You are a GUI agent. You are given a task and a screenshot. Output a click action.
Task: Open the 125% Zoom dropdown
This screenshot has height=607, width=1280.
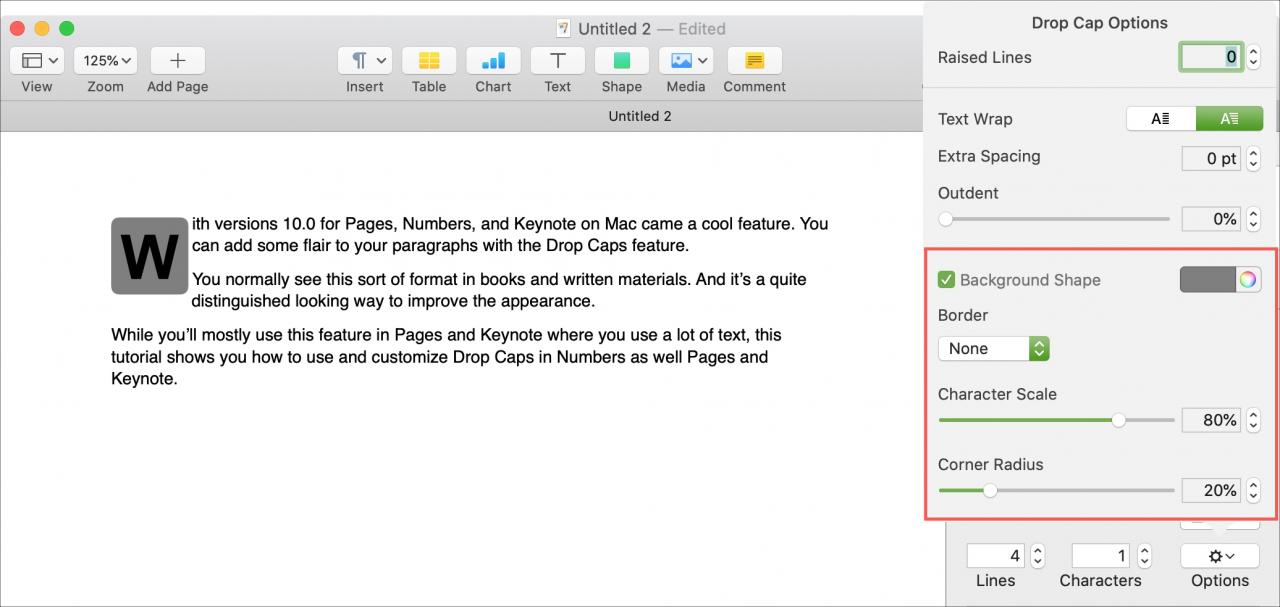click(x=105, y=60)
